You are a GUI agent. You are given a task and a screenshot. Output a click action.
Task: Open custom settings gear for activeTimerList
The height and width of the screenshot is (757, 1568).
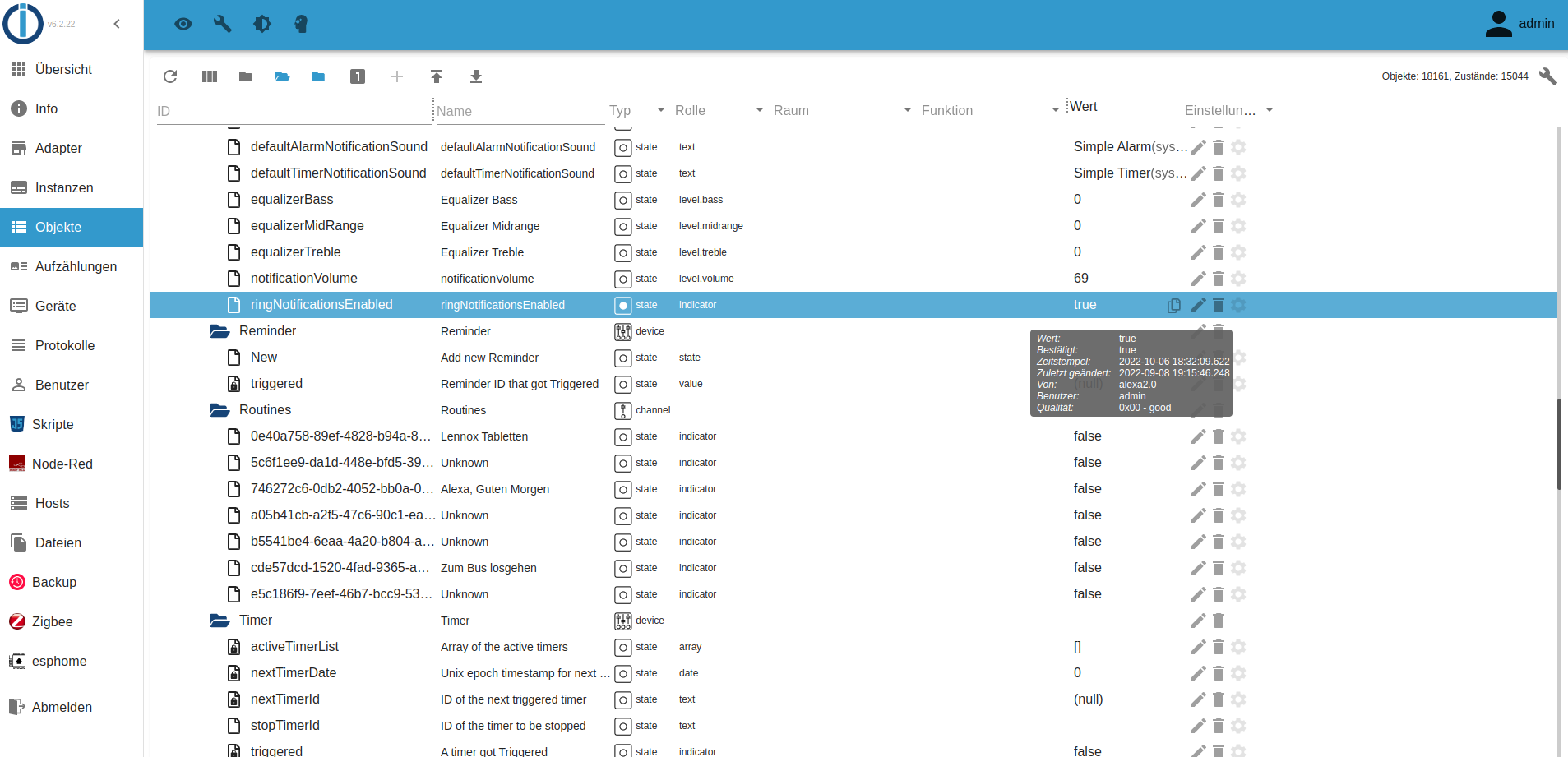[1238, 647]
